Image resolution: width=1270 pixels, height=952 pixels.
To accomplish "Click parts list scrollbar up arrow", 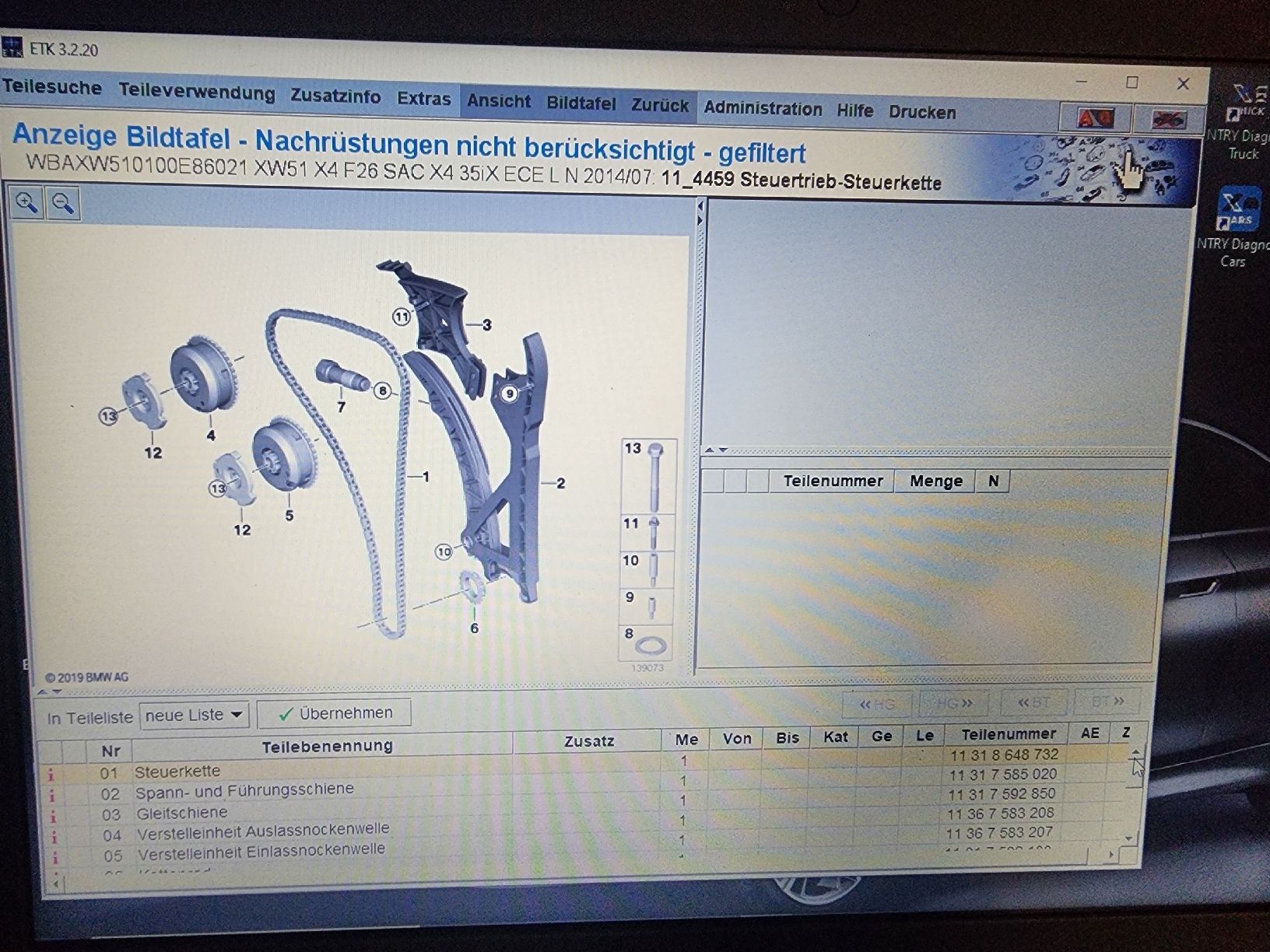I will (x=1135, y=752).
